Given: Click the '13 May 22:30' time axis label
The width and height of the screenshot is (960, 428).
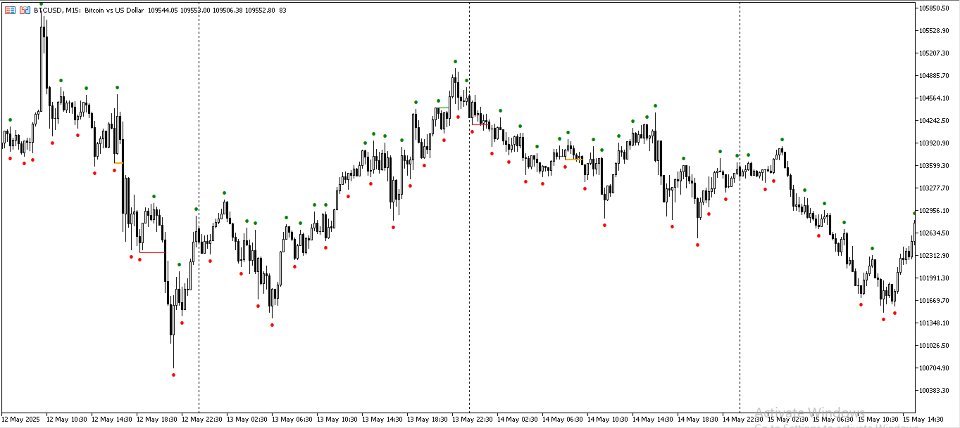Looking at the screenshot, I should coord(473,420).
